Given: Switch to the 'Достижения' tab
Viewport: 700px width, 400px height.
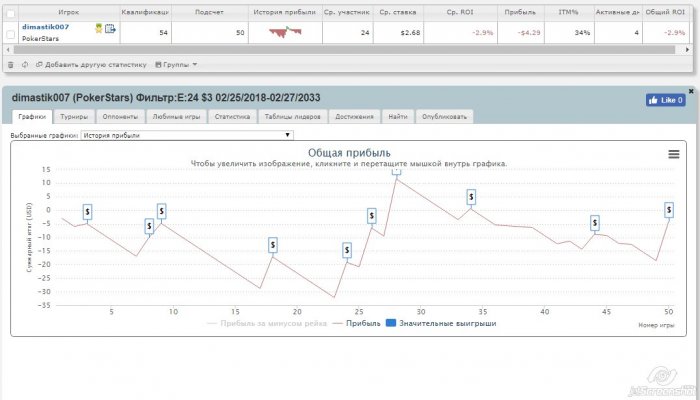Looking at the screenshot, I should (354, 117).
